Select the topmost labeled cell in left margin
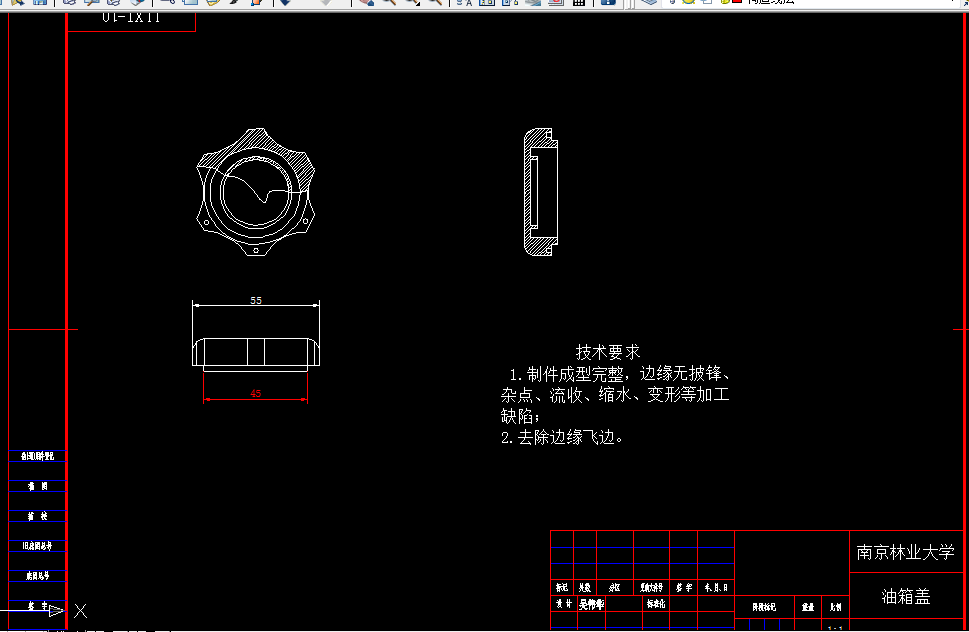 (x=38, y=456)
